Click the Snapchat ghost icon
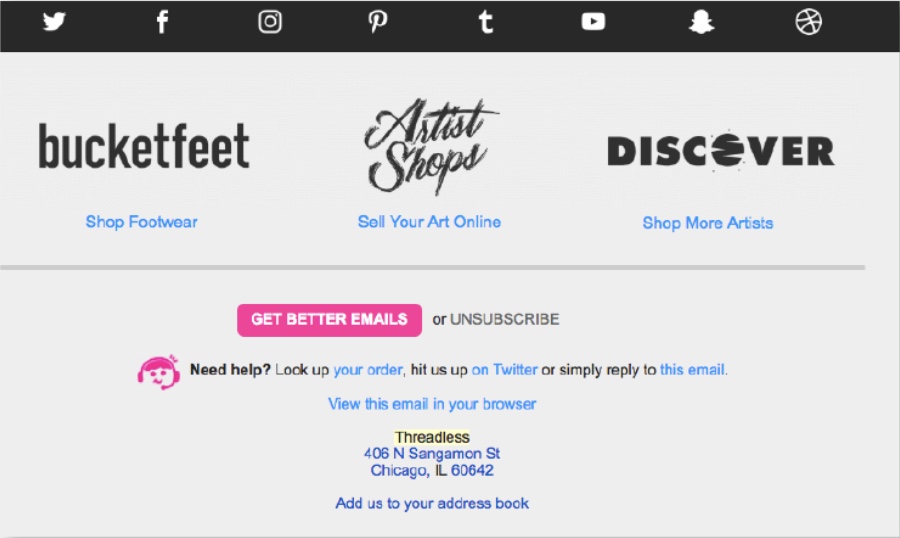The height and width of the screenshot is (538, 900). pyautogui.click(x=701, y=22)
